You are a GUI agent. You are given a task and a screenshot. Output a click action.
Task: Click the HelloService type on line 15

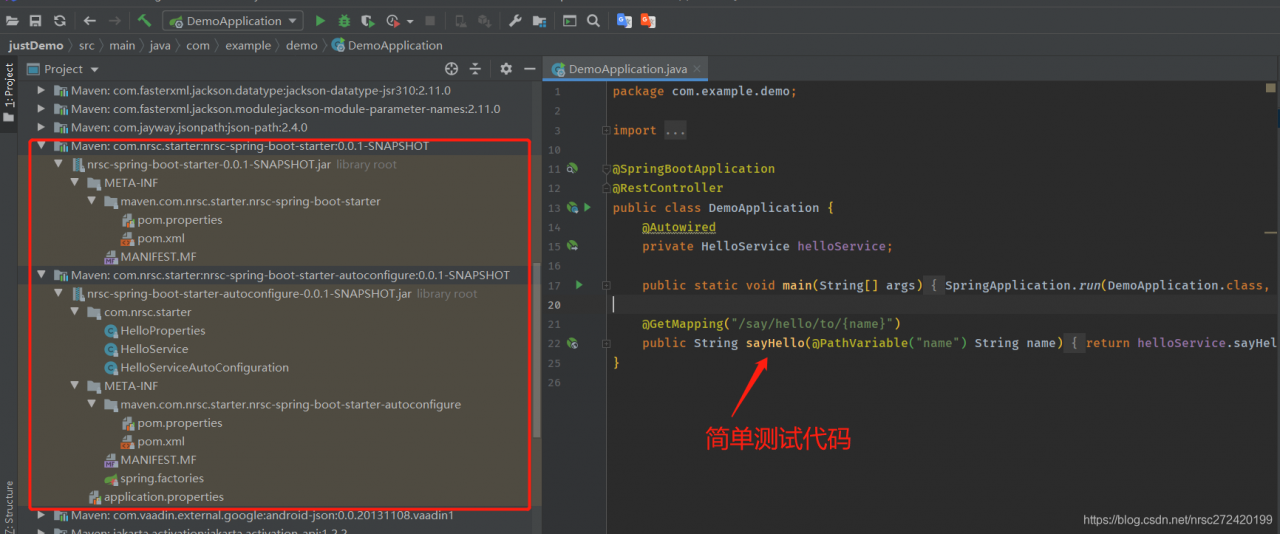click(745, 246)
